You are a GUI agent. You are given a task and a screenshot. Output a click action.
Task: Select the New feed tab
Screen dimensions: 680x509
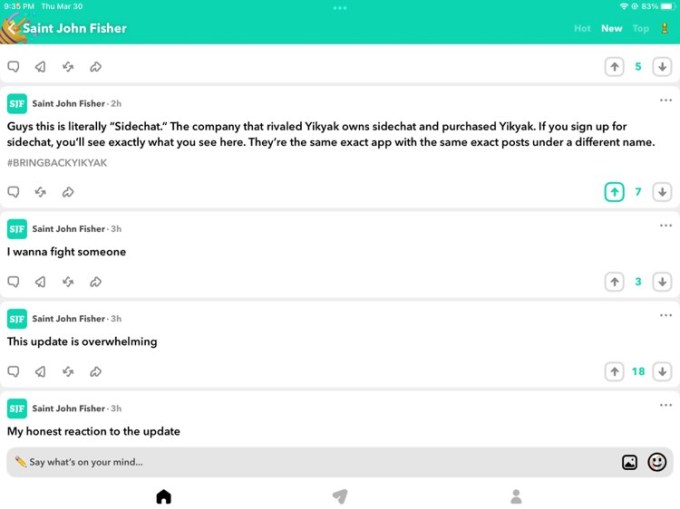coord(611,29)
